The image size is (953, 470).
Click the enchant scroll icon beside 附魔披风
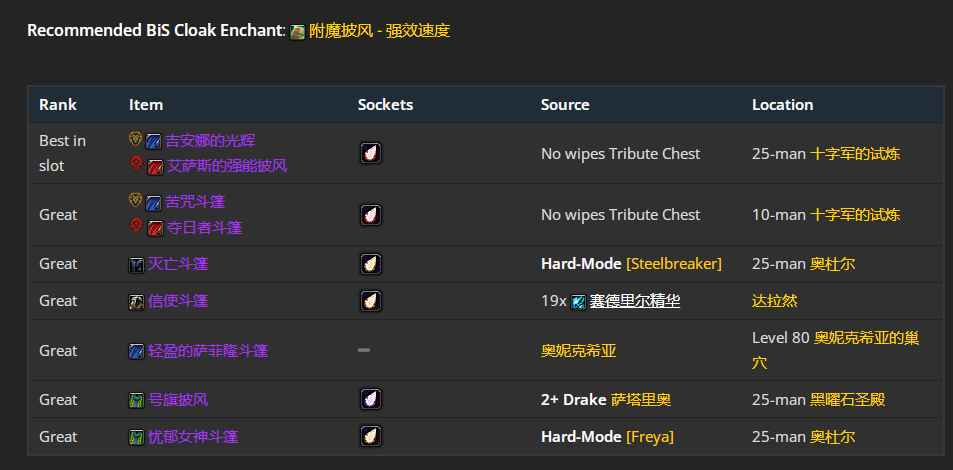298,31
